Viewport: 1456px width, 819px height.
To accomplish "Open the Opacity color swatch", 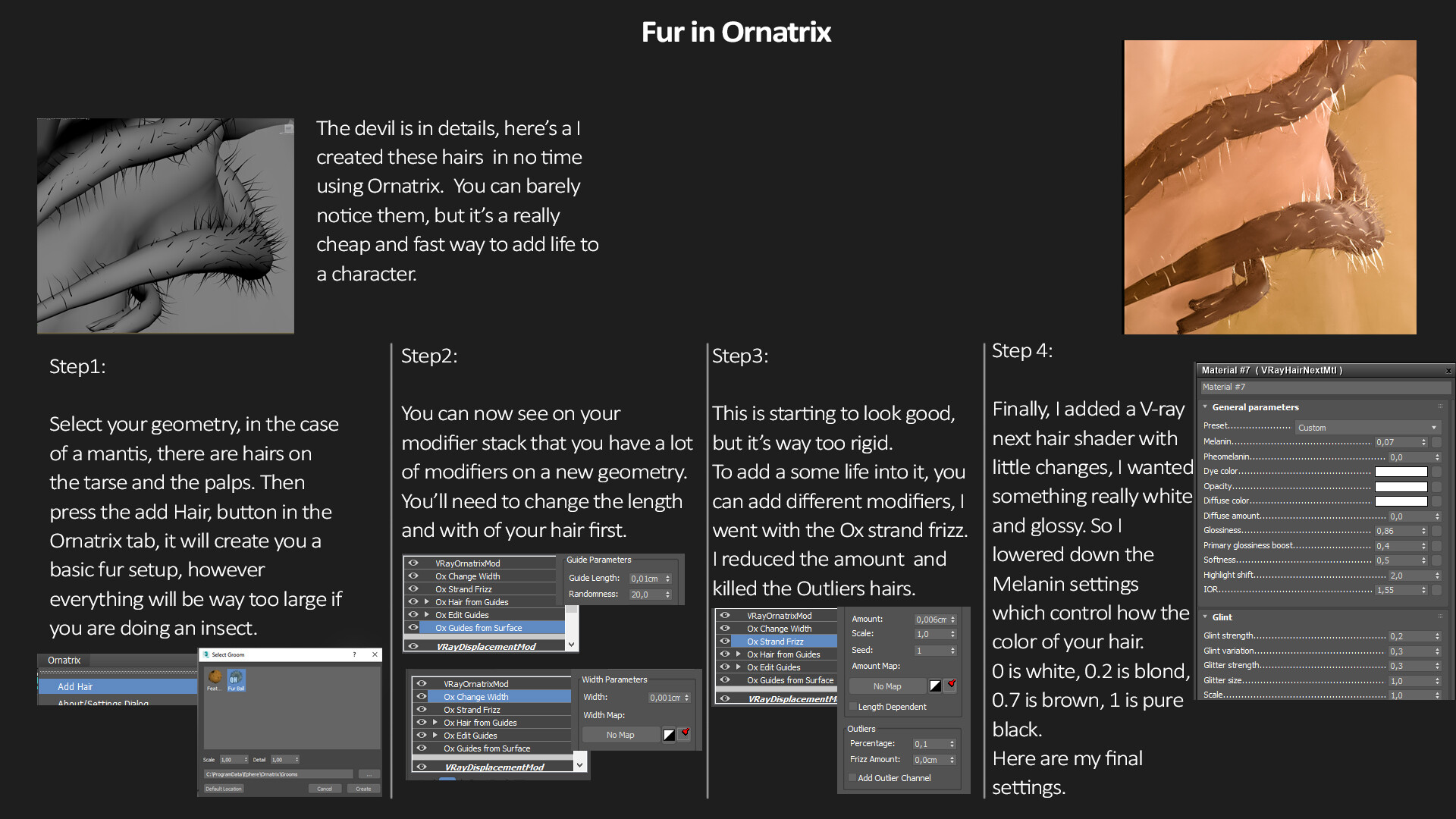I will coord(1401,487).
